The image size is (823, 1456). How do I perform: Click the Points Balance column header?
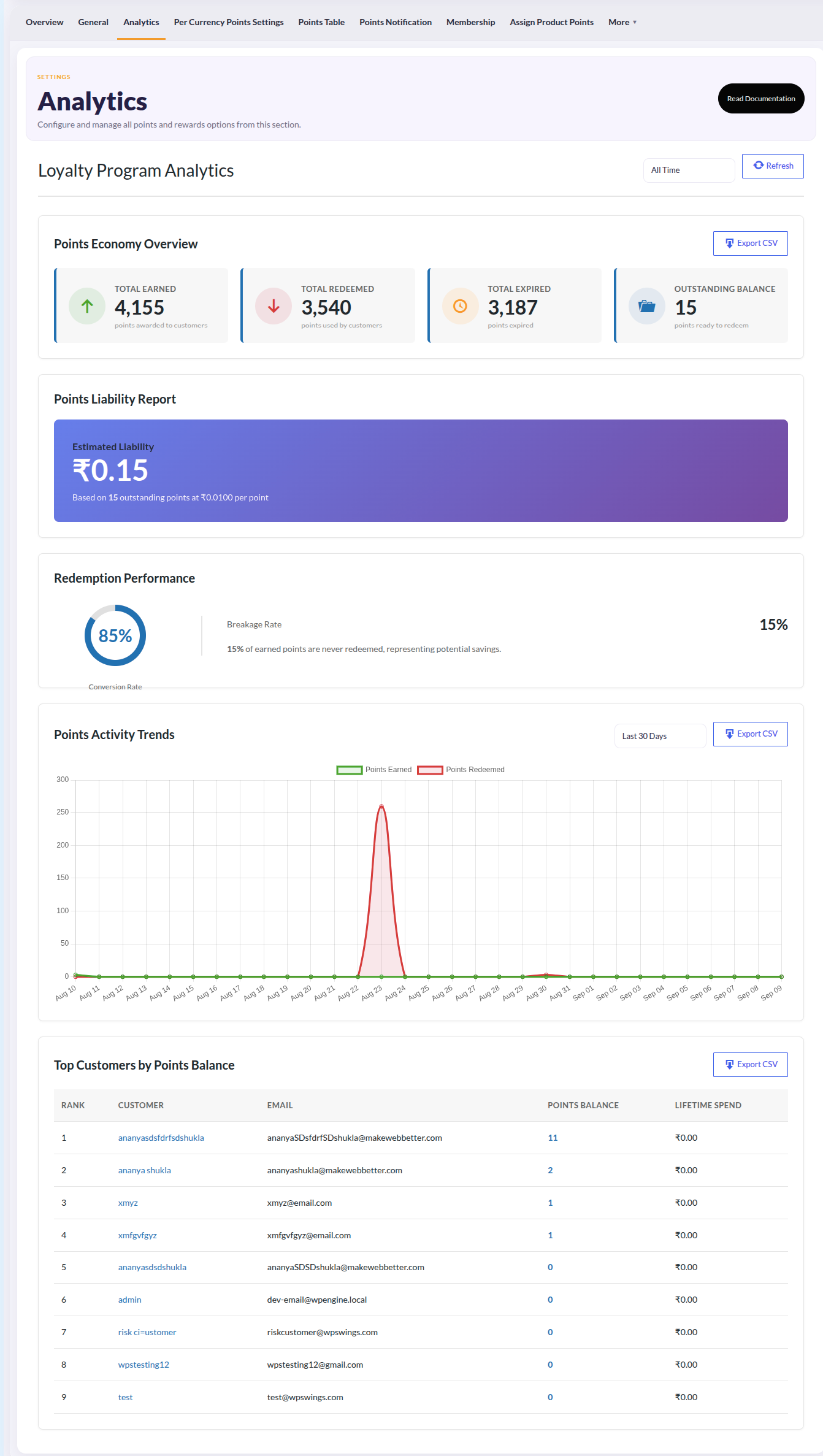pyautogui.click(x=583, y=1105)
